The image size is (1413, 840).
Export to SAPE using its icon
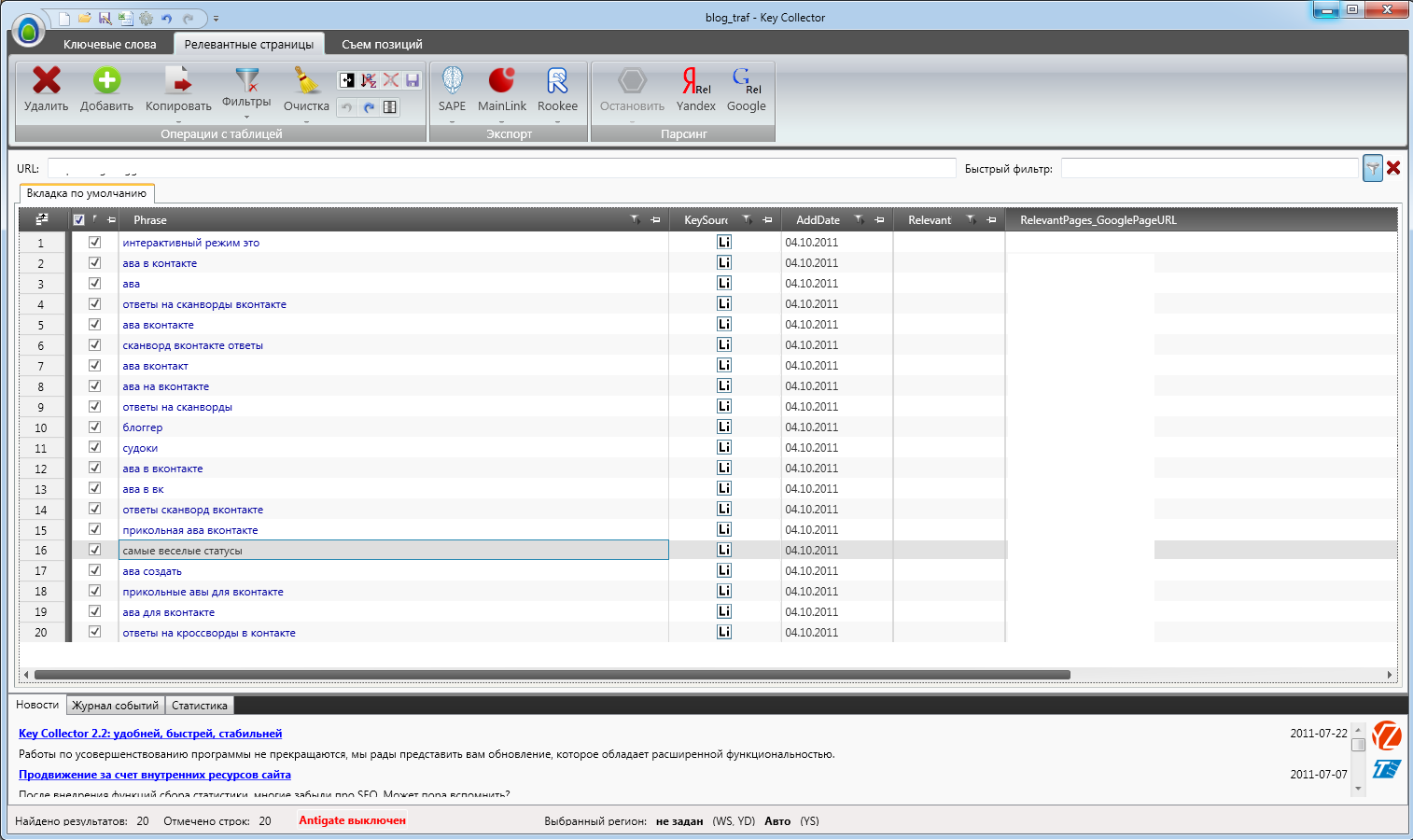click(452, 81)
